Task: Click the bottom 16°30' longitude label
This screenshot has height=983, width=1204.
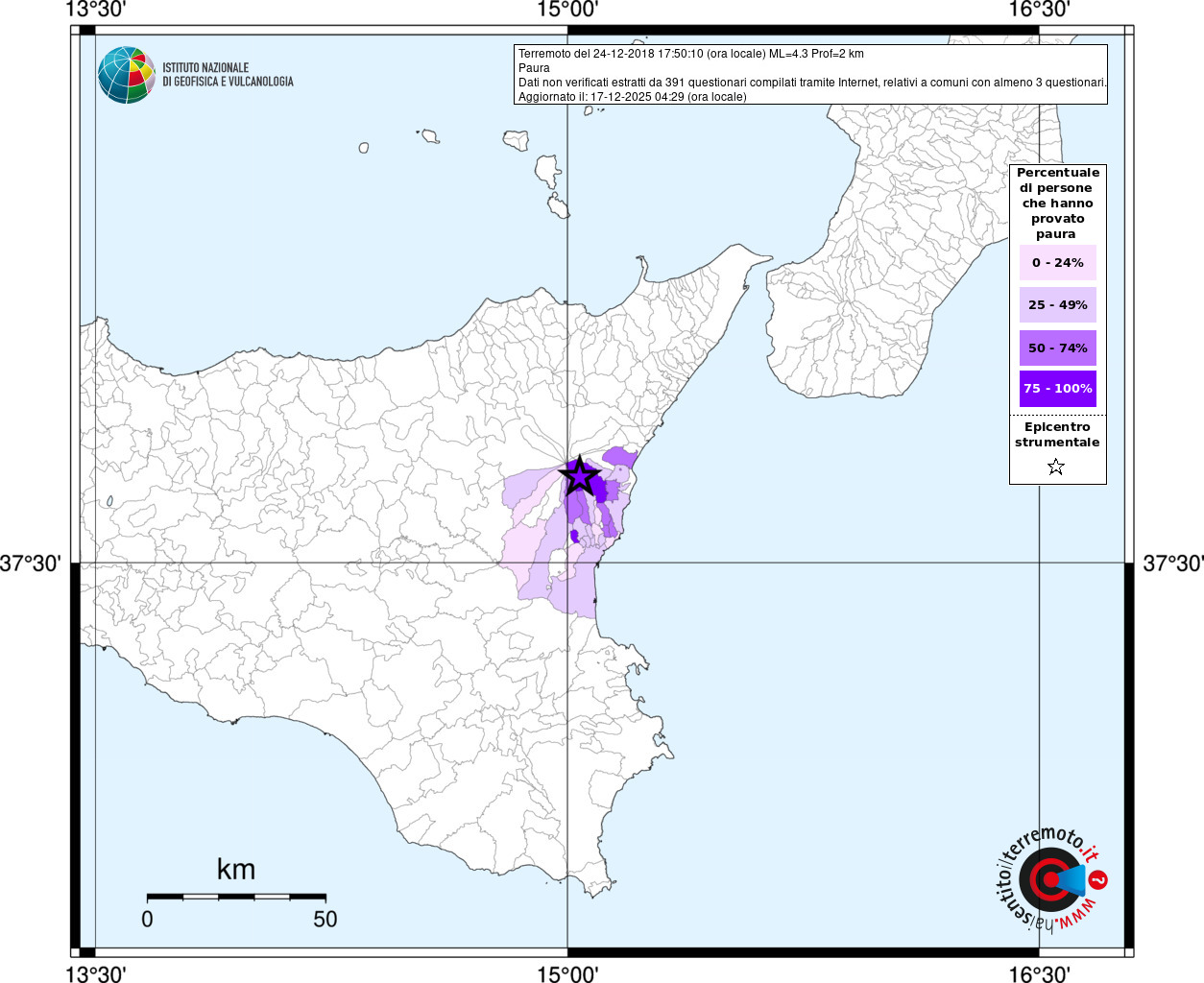Action: [1039, 974]
